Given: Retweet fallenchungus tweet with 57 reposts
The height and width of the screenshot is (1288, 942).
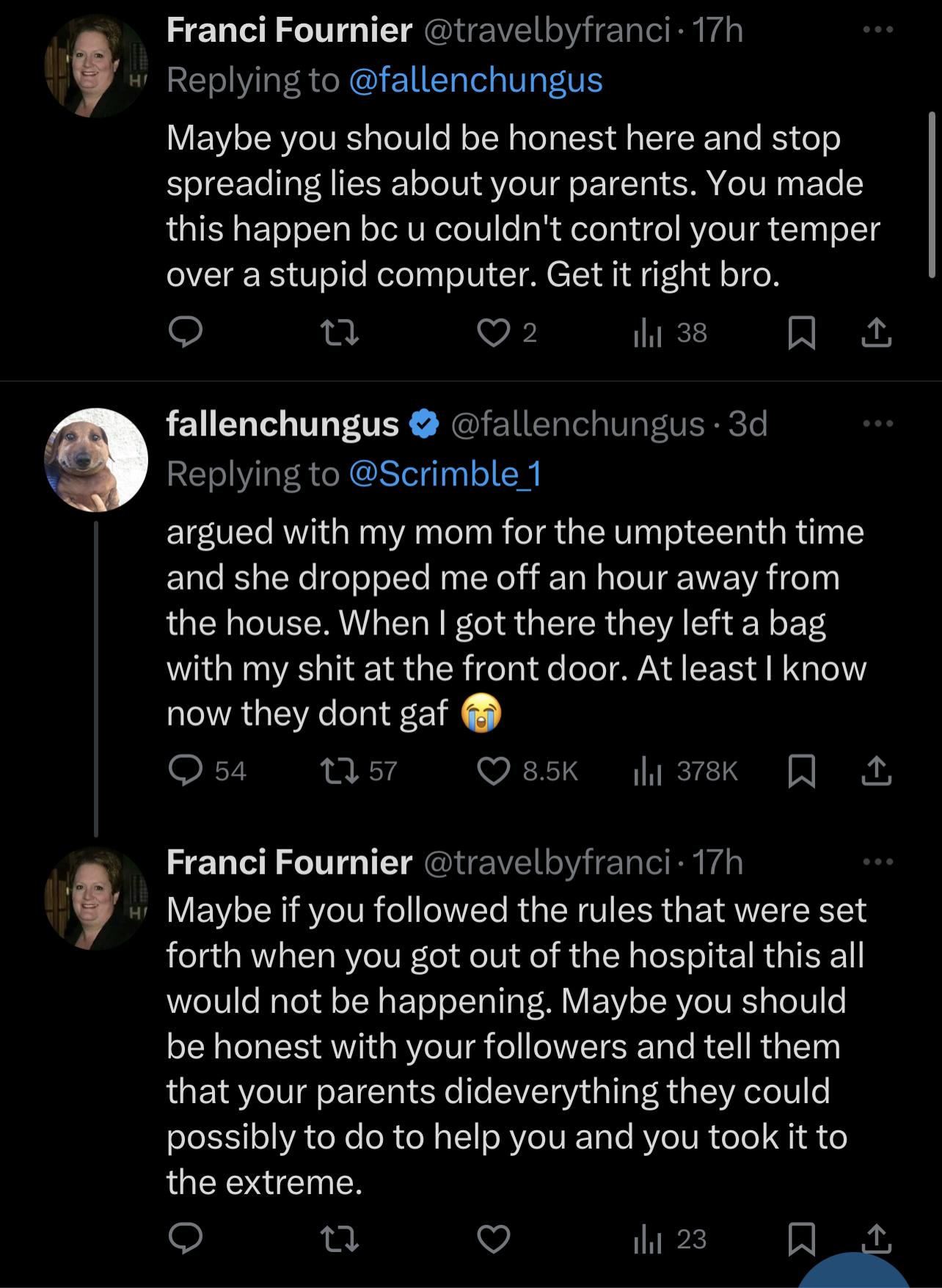Looking at the screenshot, I should tap(342, 771).
